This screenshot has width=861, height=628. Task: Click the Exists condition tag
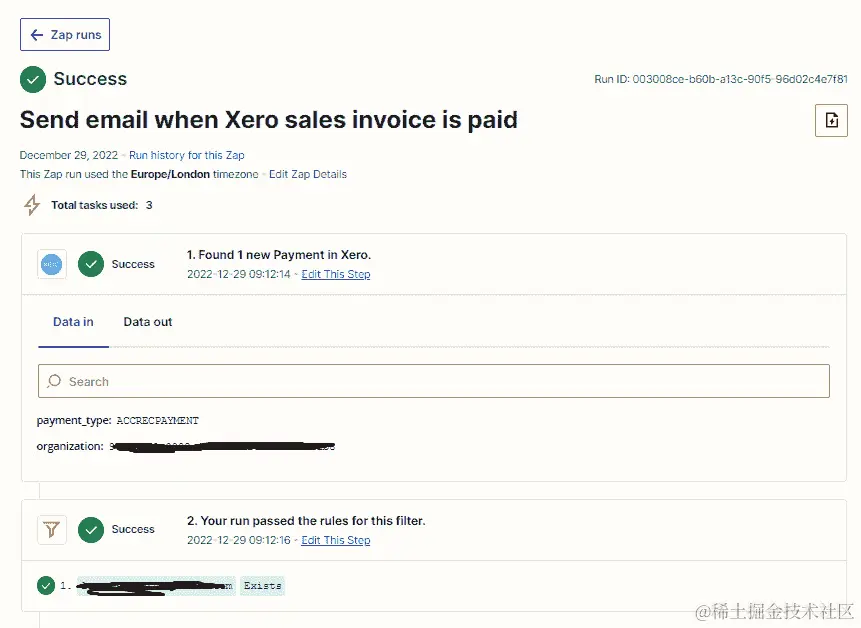click(262, 586)
